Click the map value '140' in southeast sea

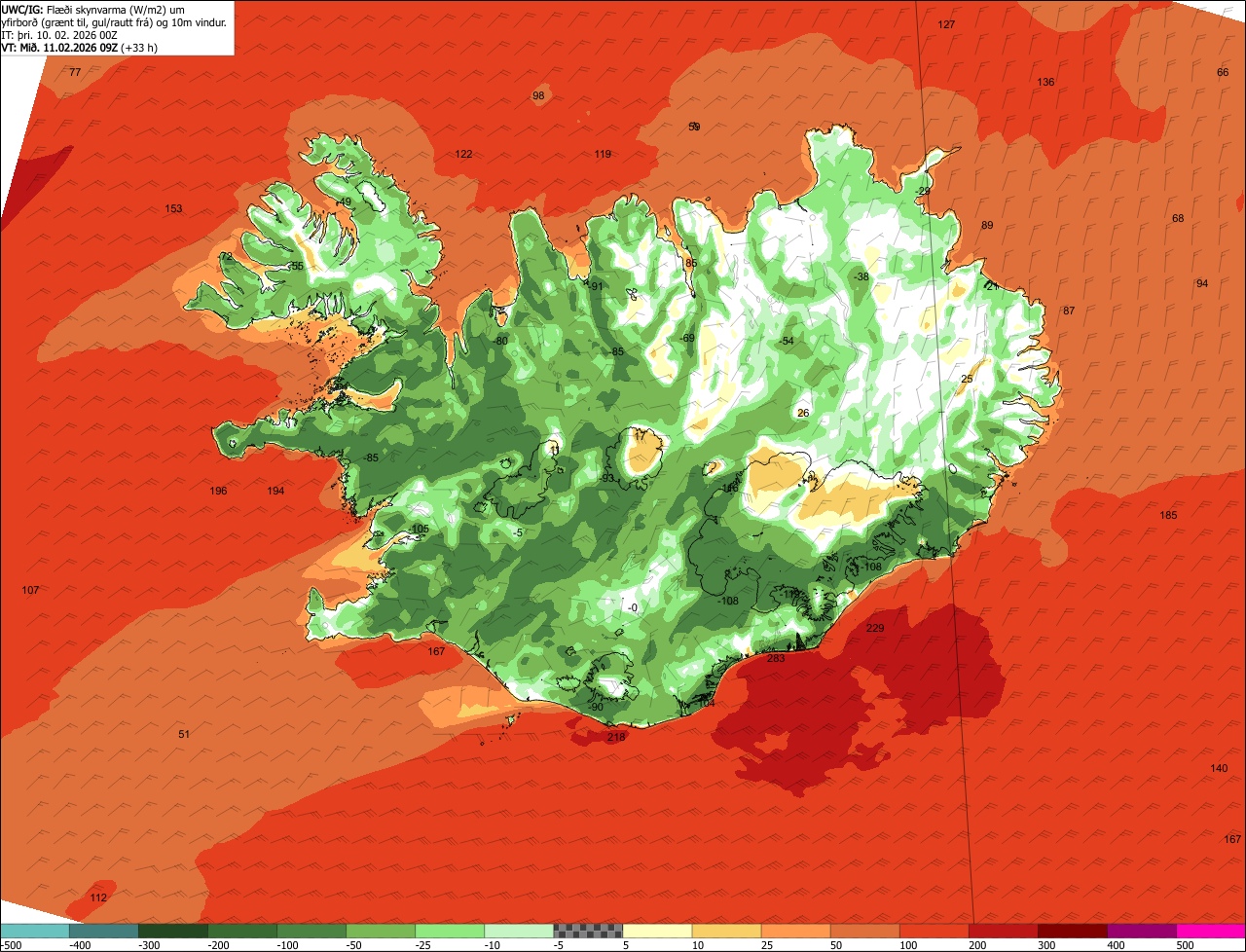tap(1219, 769)
